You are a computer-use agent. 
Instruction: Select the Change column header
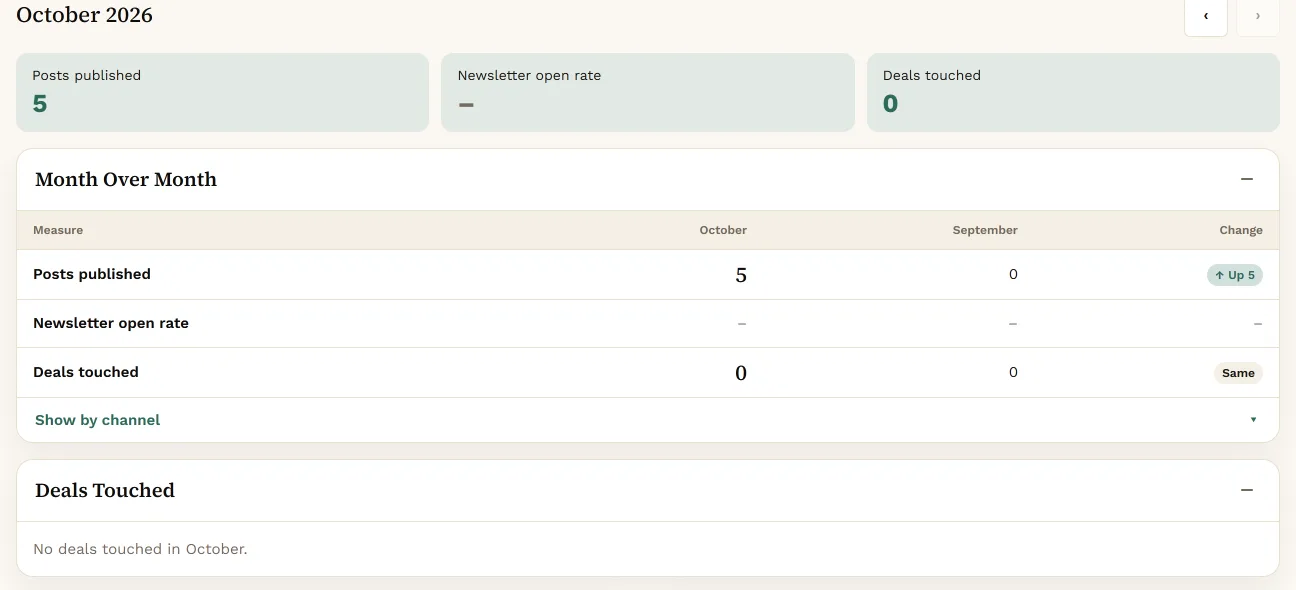(x=1241, y=230)
